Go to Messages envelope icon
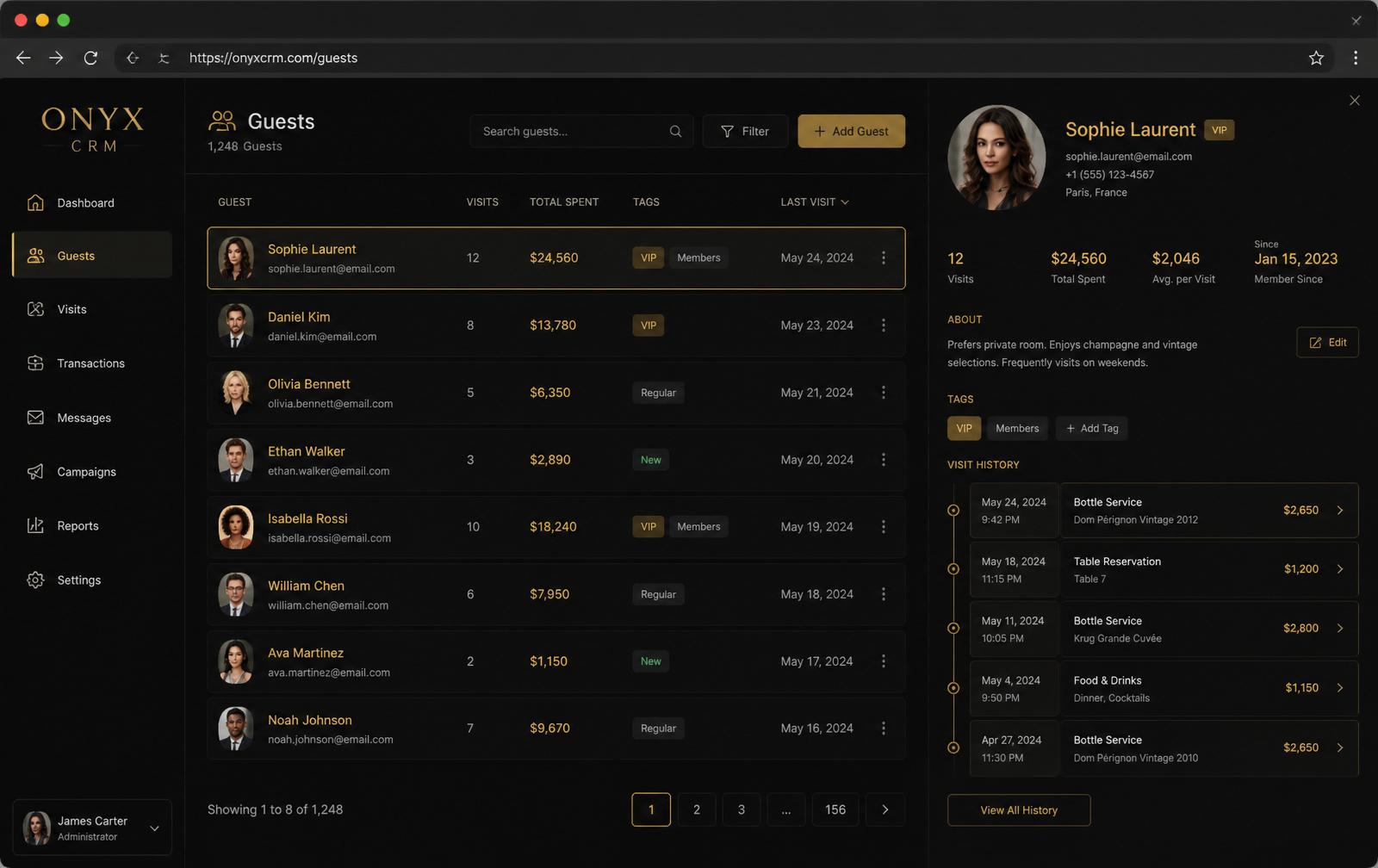The width and height of the screenshot is (1378, 868). tap(35, 418)
